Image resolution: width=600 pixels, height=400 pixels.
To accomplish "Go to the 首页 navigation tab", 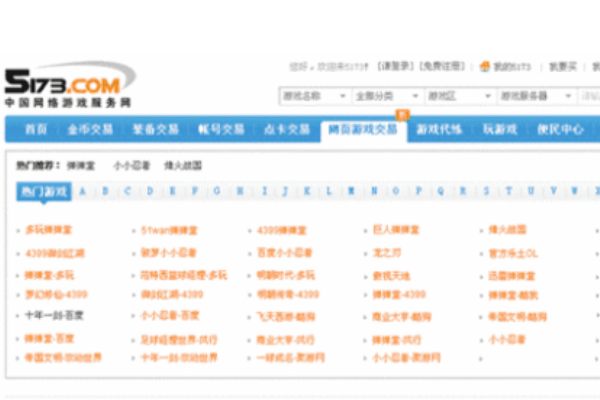I will pos(36,129).
